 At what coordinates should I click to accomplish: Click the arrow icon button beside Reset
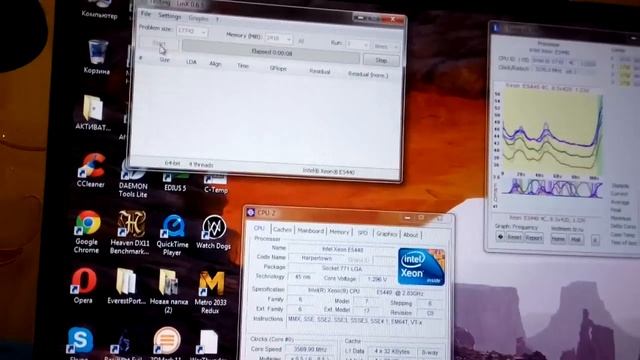(500, 236)
